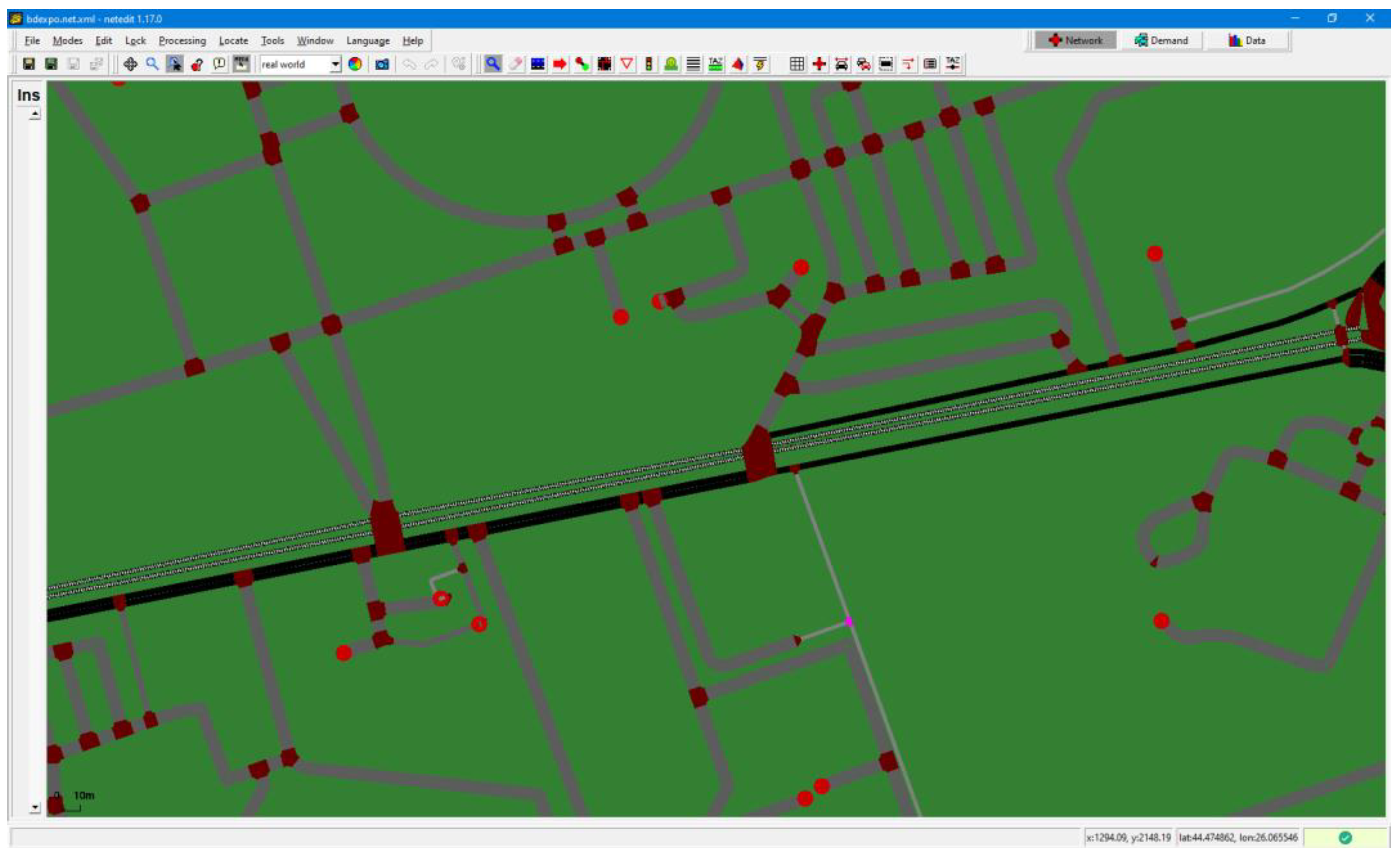Viewport: 1400px width, 859px height.
Task: Select the prohibition triangle mode icon
Action: tap(627, 64)
